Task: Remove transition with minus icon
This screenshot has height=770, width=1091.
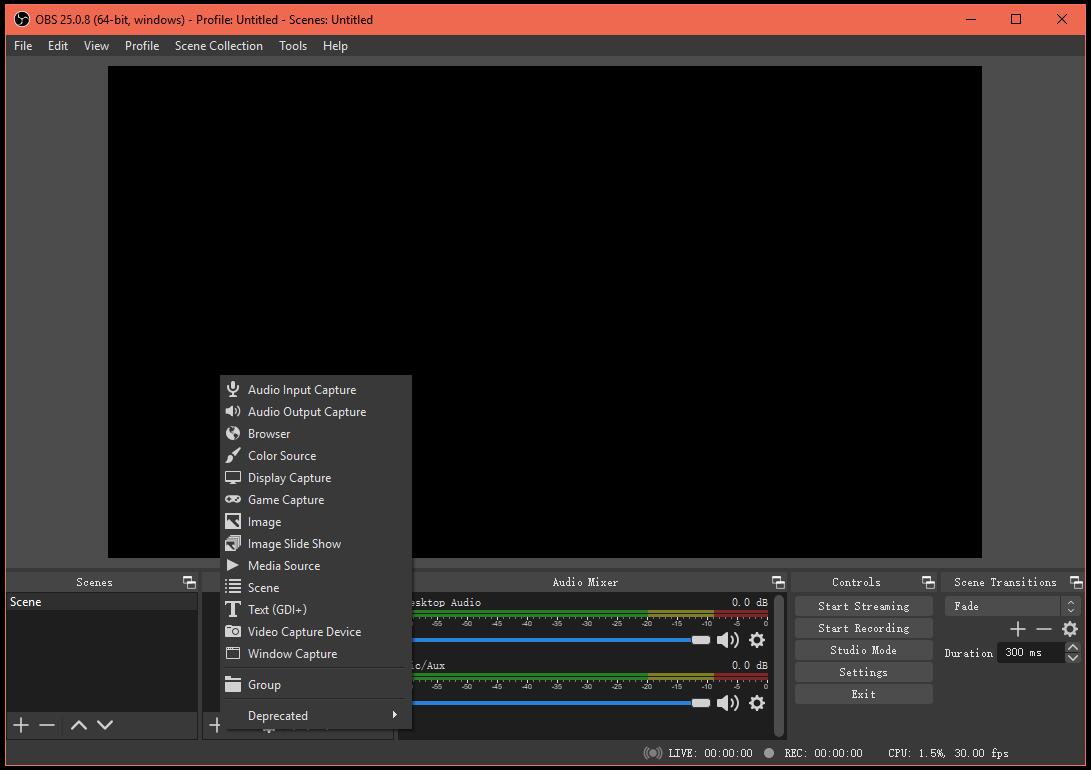Action: tap(1044, 629)
